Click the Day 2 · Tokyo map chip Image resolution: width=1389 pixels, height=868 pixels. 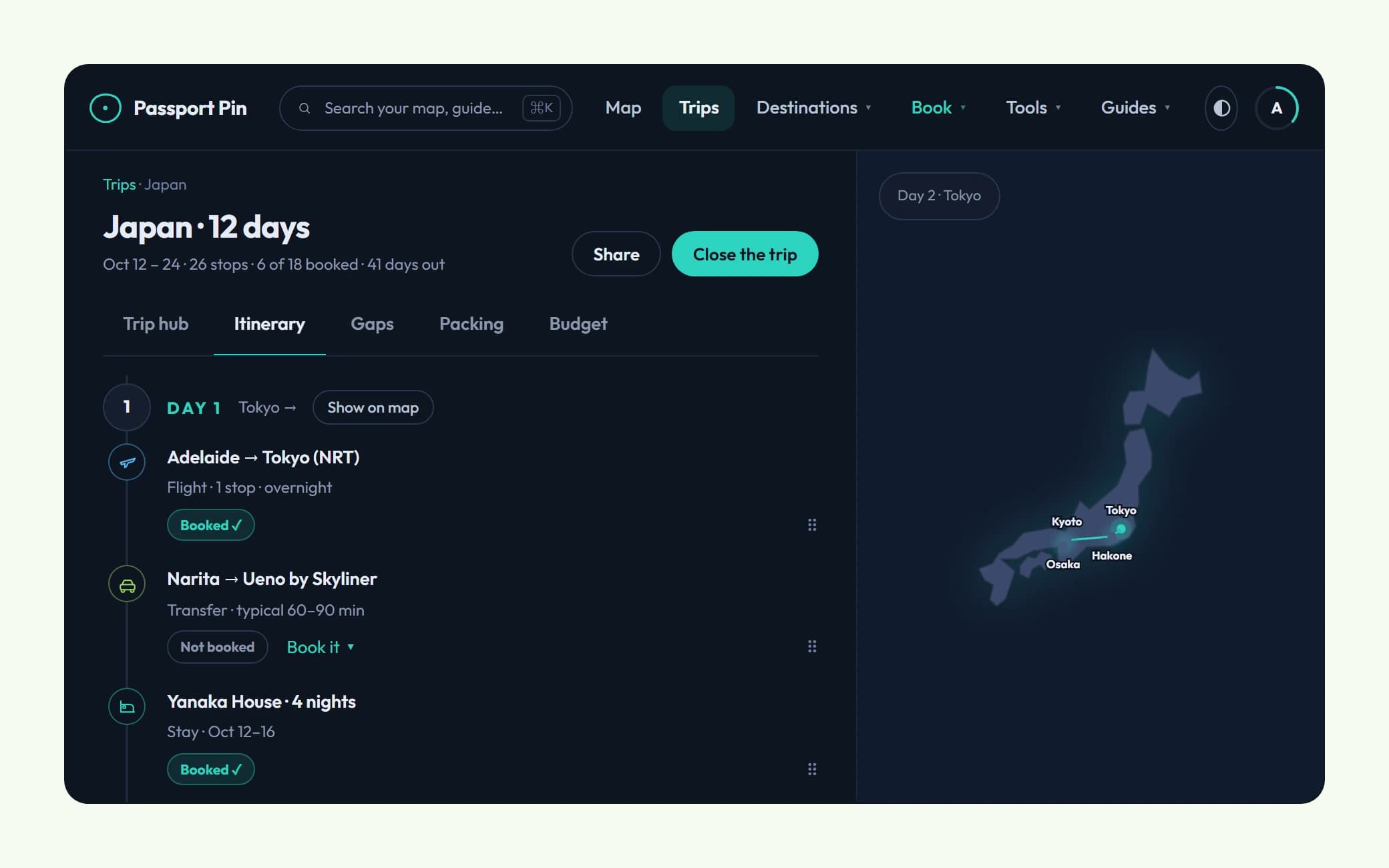(x=939, y=196)
